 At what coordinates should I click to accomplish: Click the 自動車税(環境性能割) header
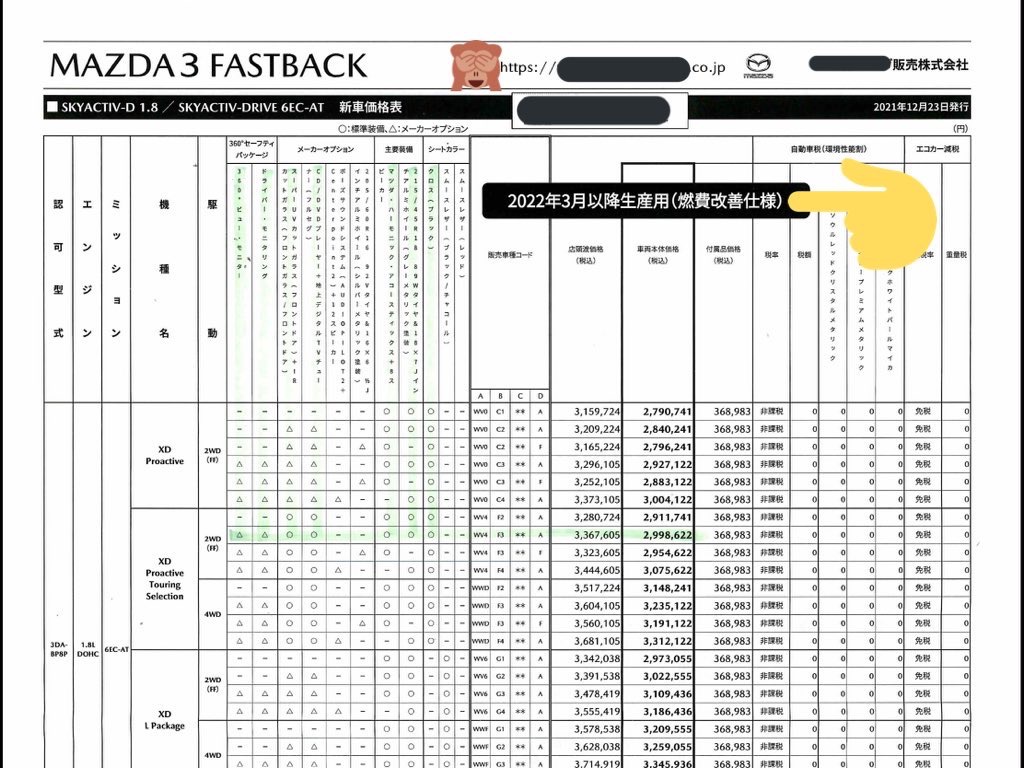(x=828, y=149)
